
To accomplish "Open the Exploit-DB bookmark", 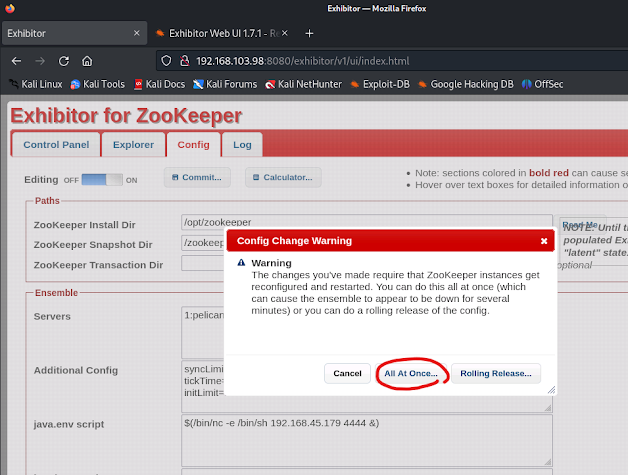I will click(x=380, y=84).
